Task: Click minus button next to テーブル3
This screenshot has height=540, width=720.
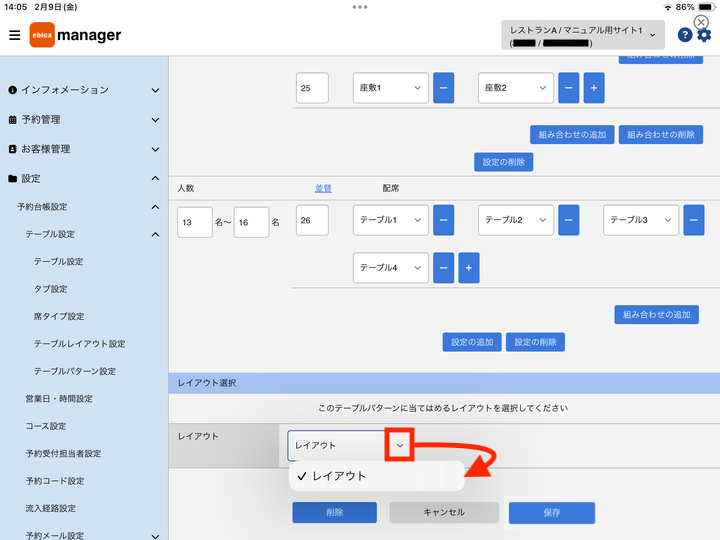Action: pyautogui.click(x=694, y=220)
